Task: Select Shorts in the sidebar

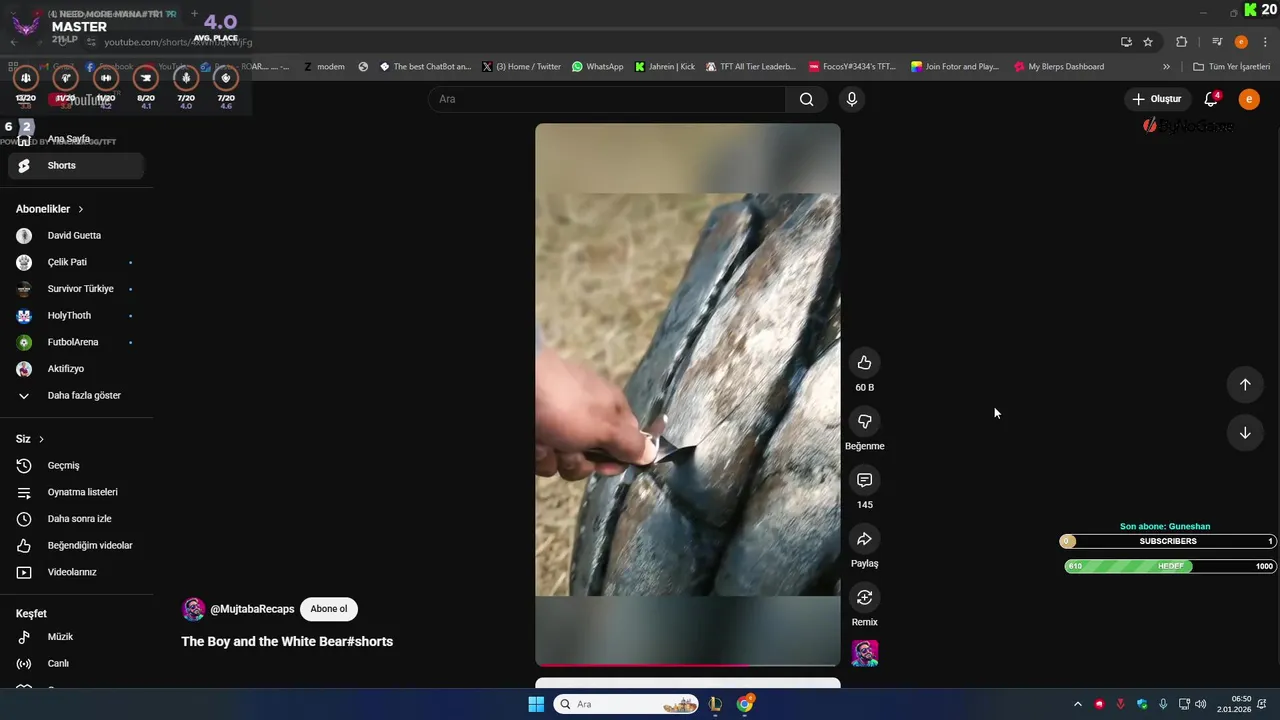Action: tap(76, 166)
